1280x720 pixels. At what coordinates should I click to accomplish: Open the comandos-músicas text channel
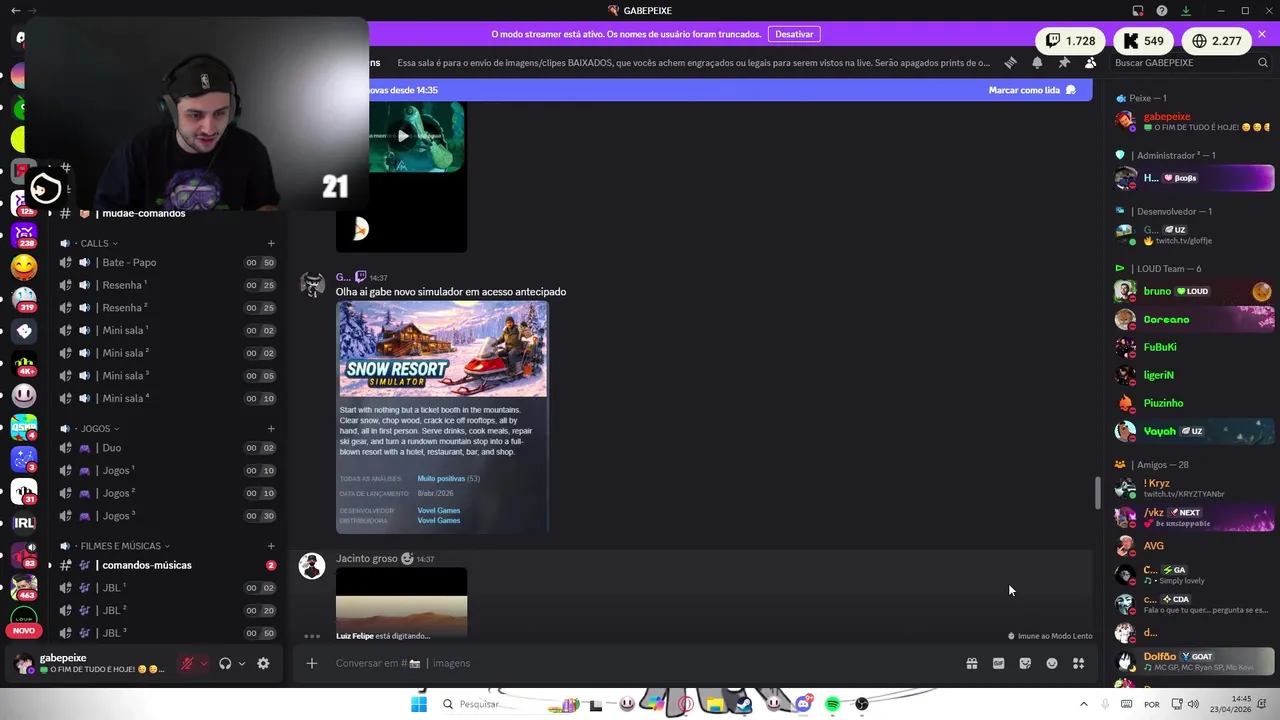tap(167, 565)
